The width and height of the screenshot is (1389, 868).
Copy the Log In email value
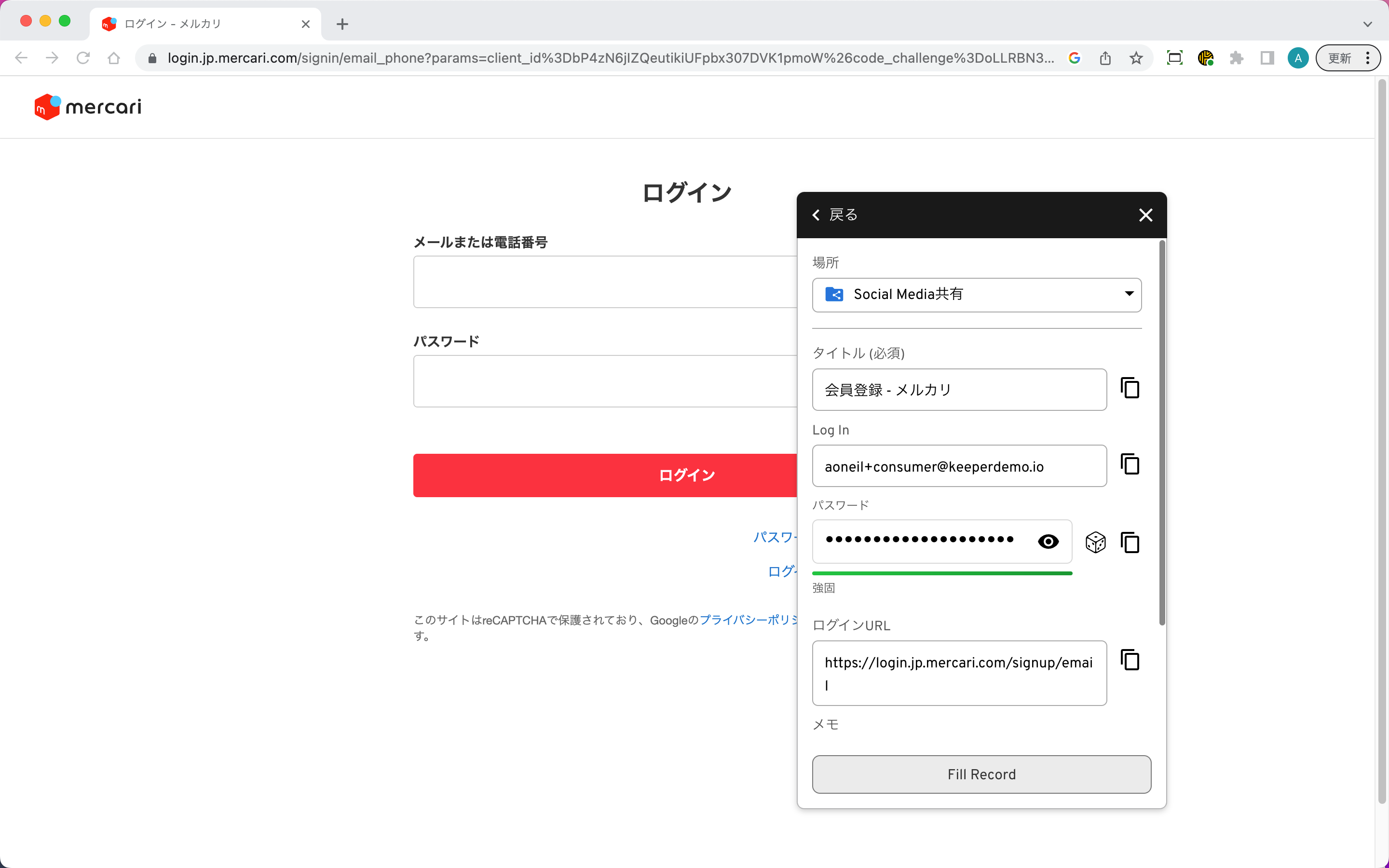coord(1130,464)
